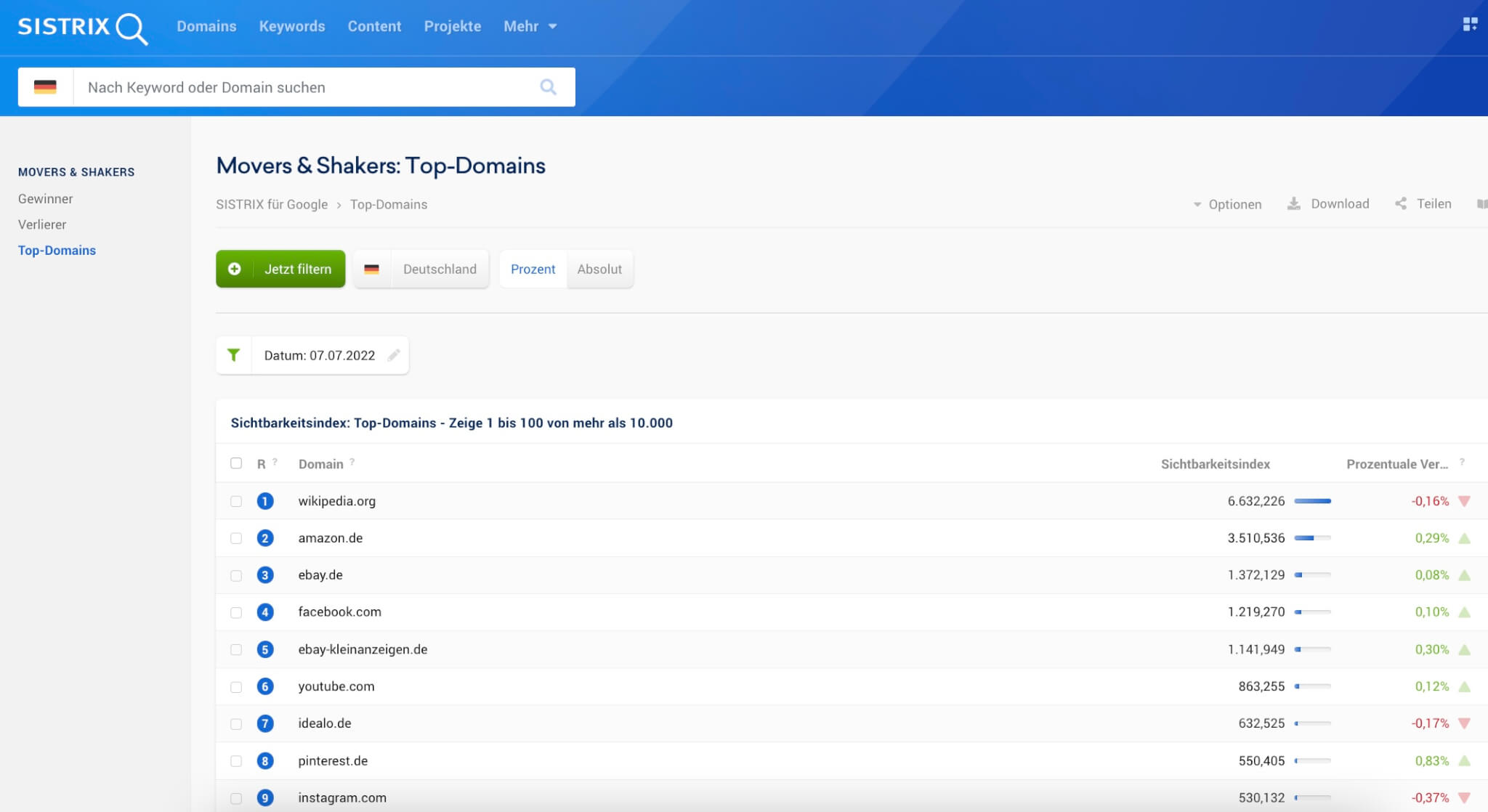Toggle the select-all checkbox in table header

pos(236,463)
